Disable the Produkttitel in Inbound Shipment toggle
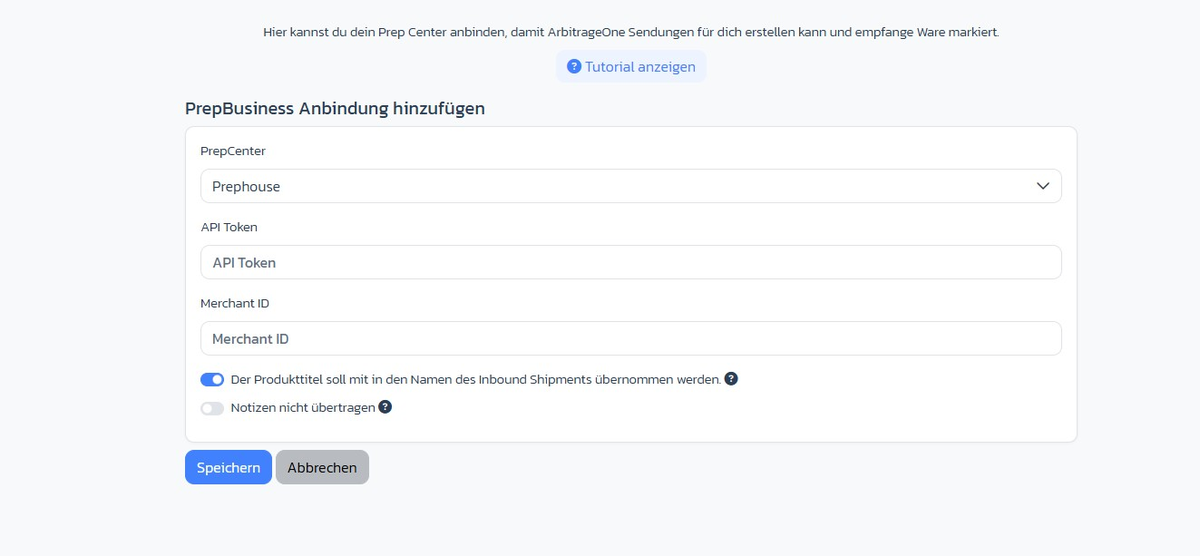1200x556 pixels. 212,380
